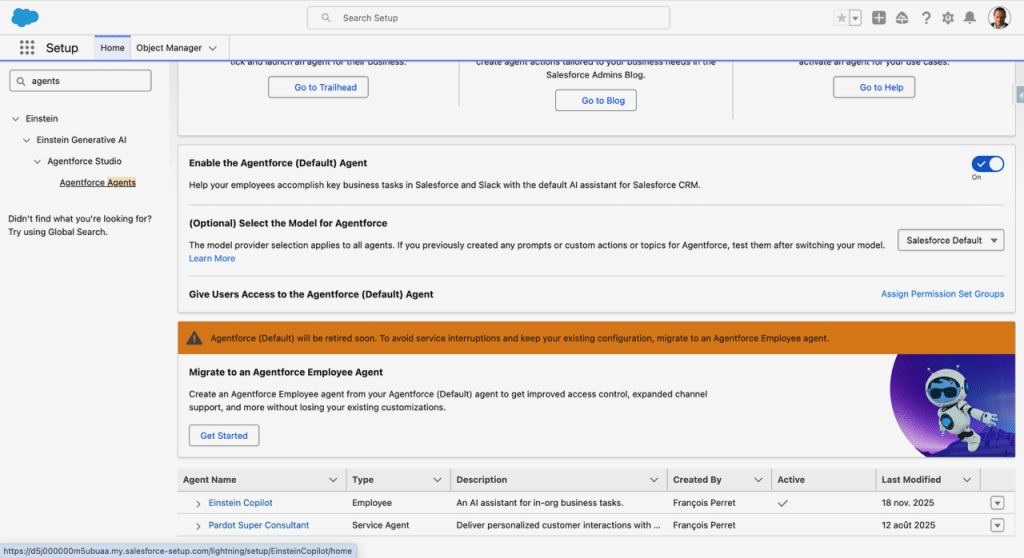Open the Setup gear icon
Screen dimensions: 1024x558
pyautogui.click(x=948, y=18)
